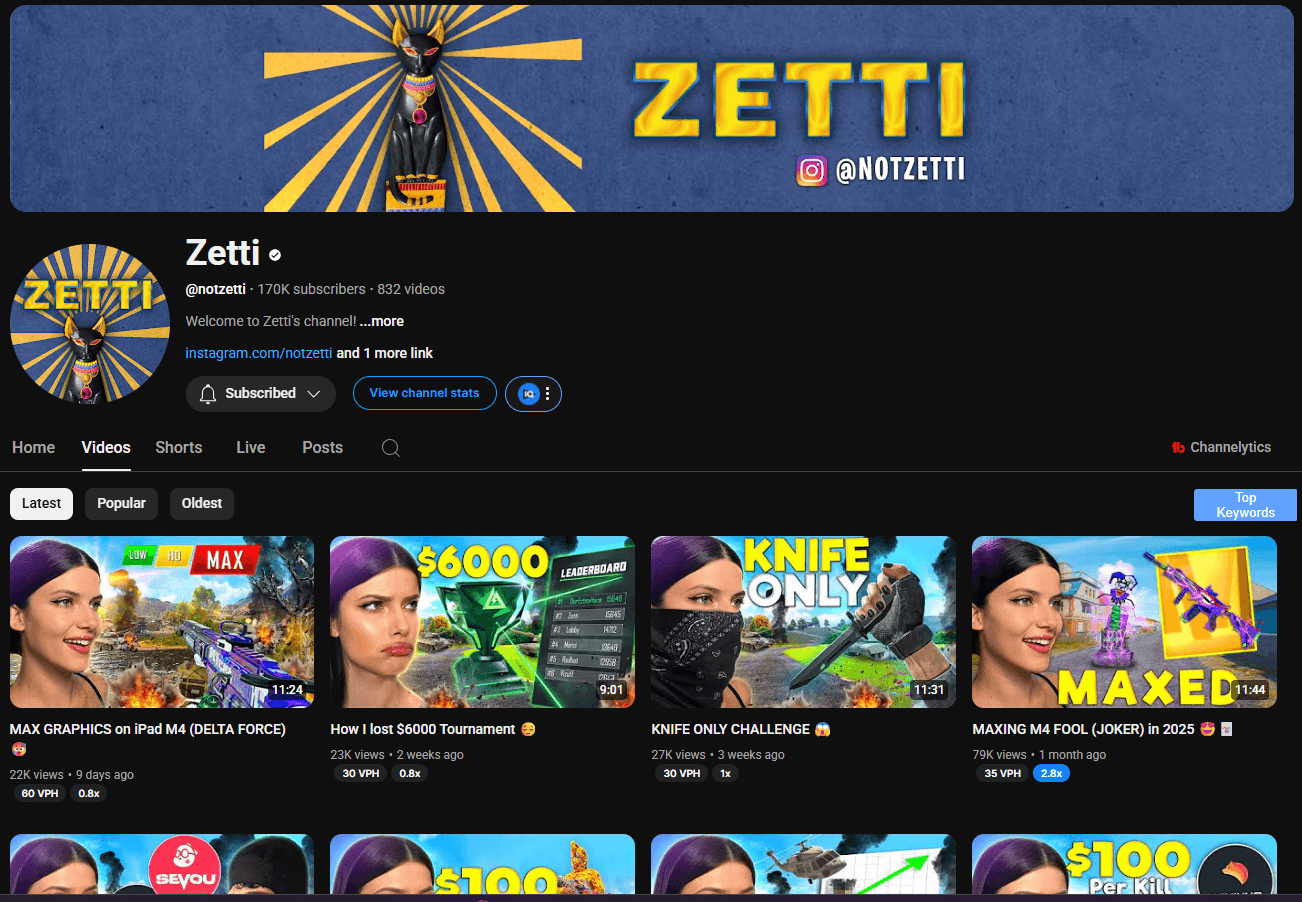
Task: Click the 11:24 duration label
Action: point(287,690)
